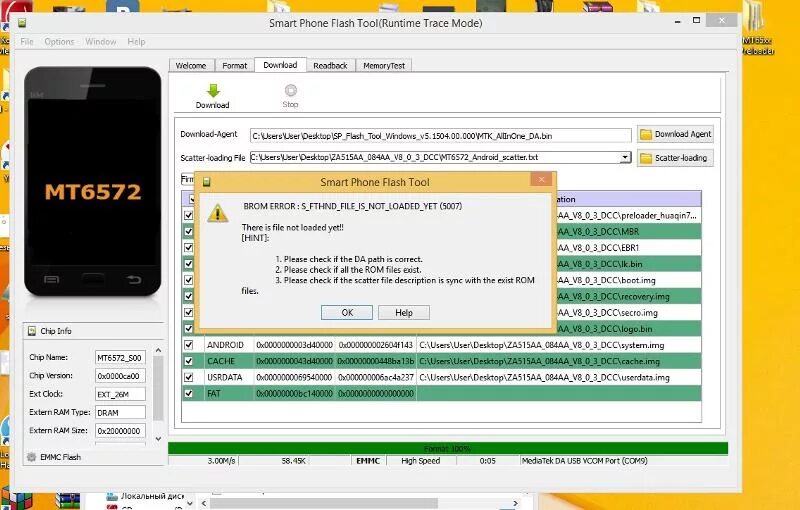The image size is (800, 510).
Task: Toggle the checkbox for the boot.img row
Action: (189, 280)
